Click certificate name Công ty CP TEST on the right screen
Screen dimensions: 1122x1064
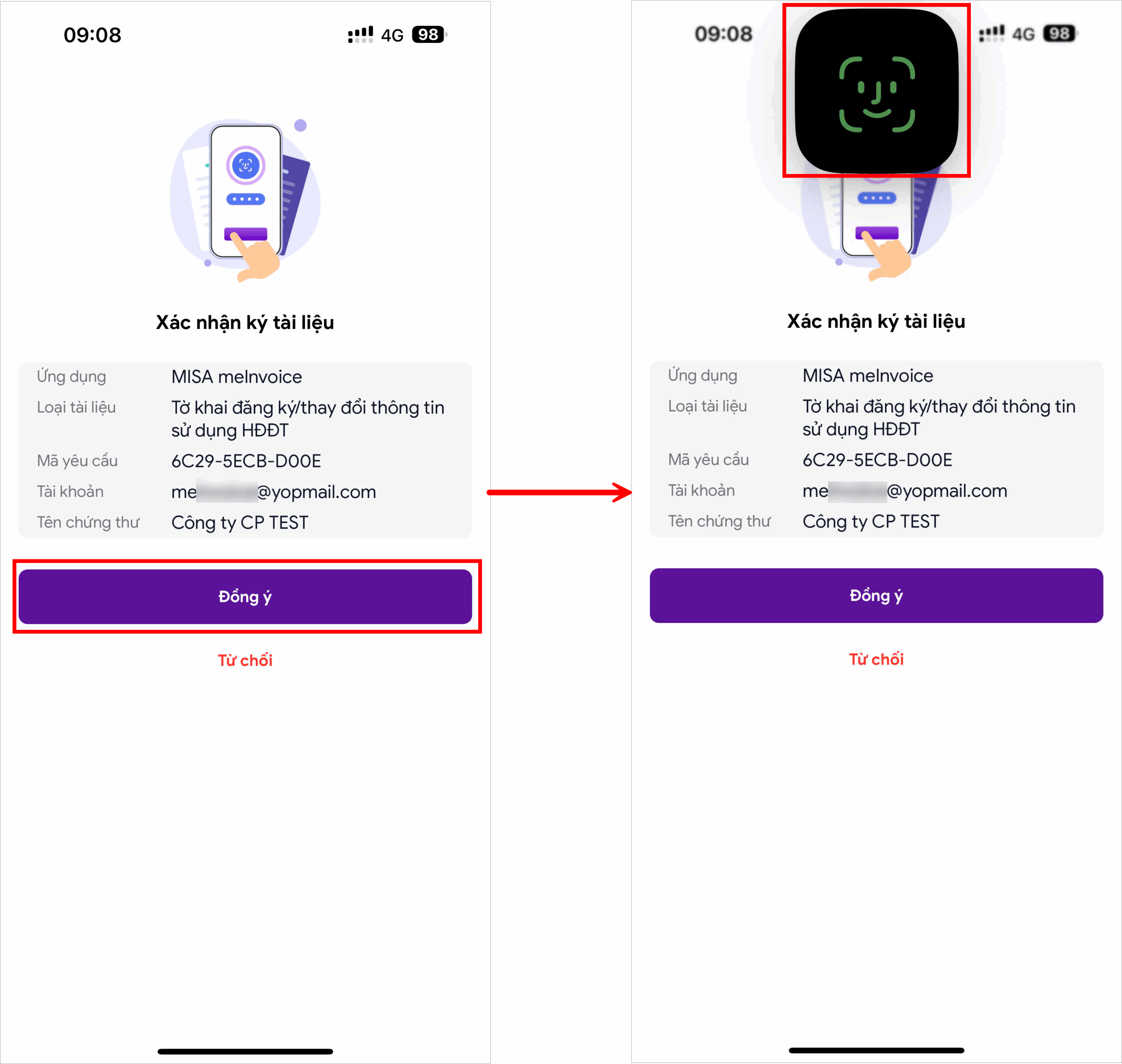coord(871,521)
